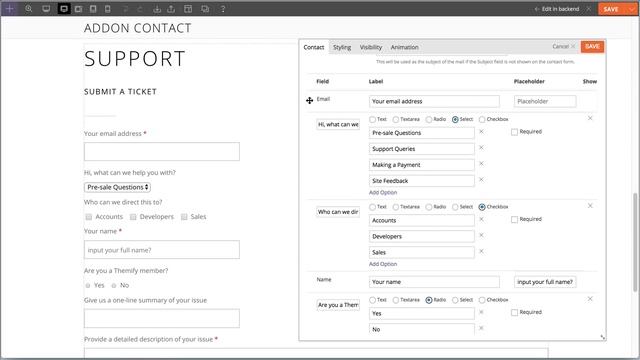
Task: Click the Email placeholder input
Action: pyautogui.click(x=545, y=101)
